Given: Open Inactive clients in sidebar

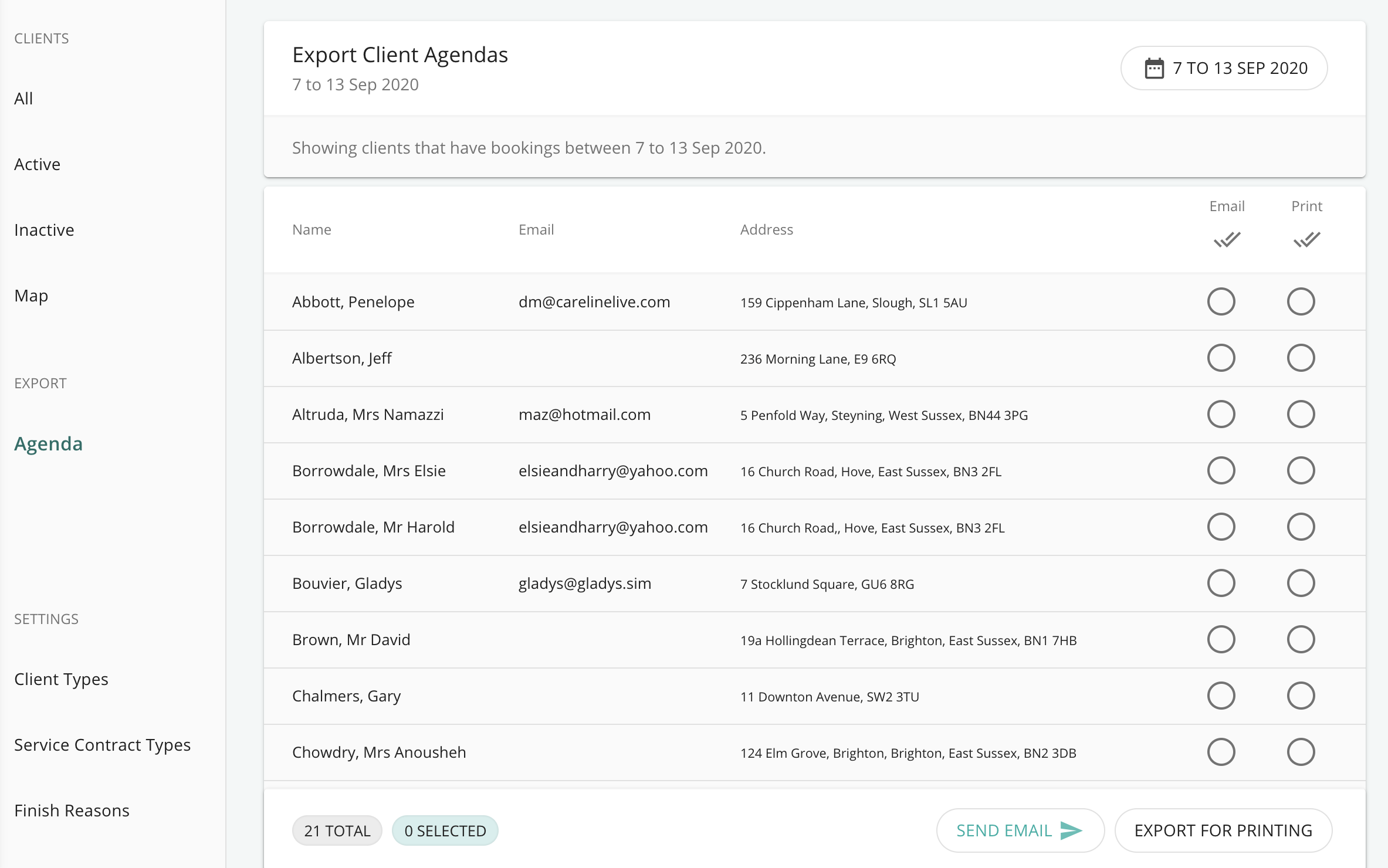Looking at the screenshot, I should click(44, 230).
